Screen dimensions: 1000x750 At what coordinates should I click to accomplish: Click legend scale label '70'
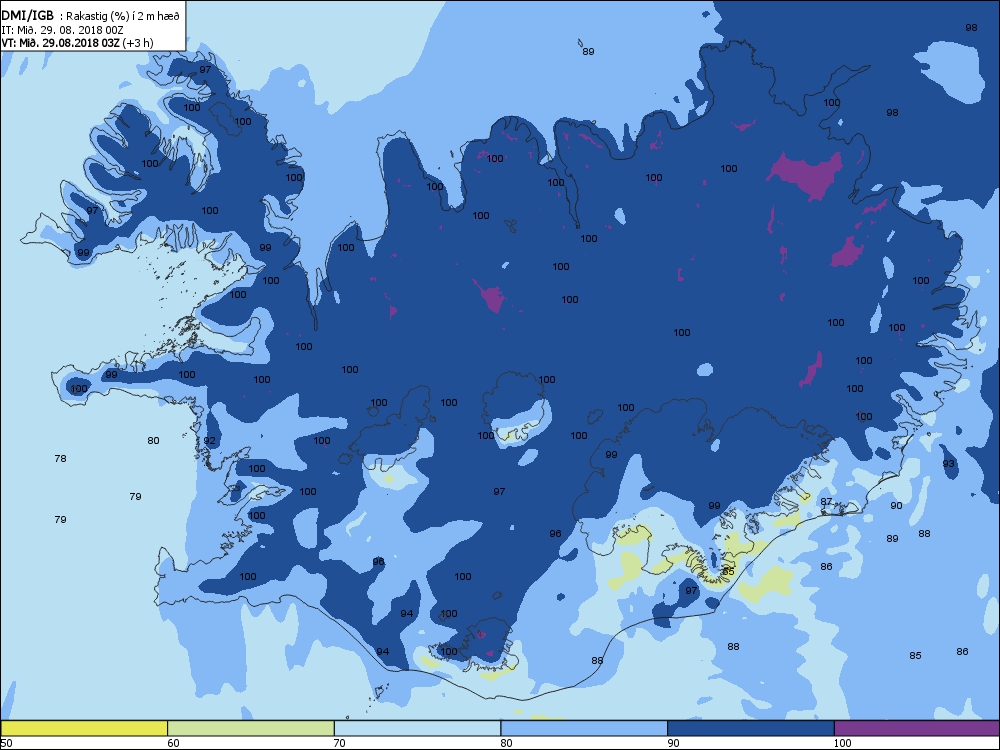point(340,742)
